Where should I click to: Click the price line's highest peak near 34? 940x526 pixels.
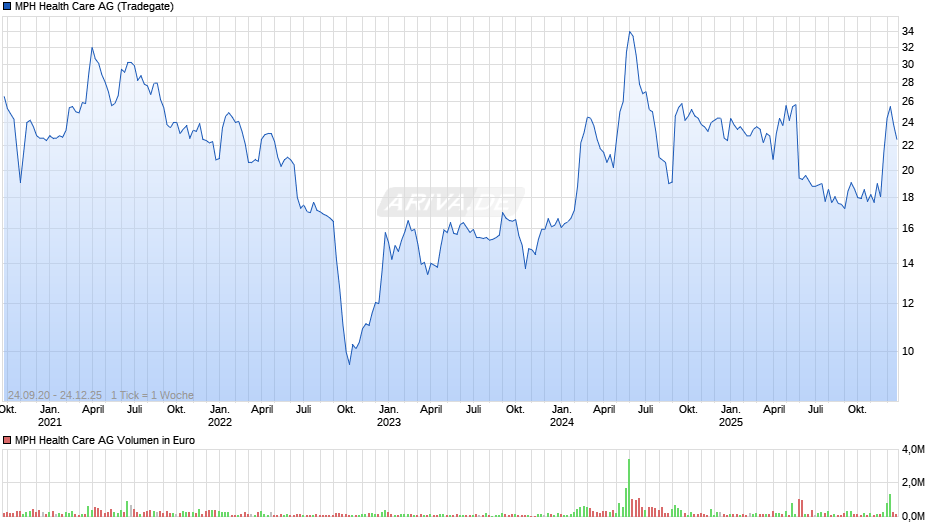pyautogui.click(x=629, y=32)
